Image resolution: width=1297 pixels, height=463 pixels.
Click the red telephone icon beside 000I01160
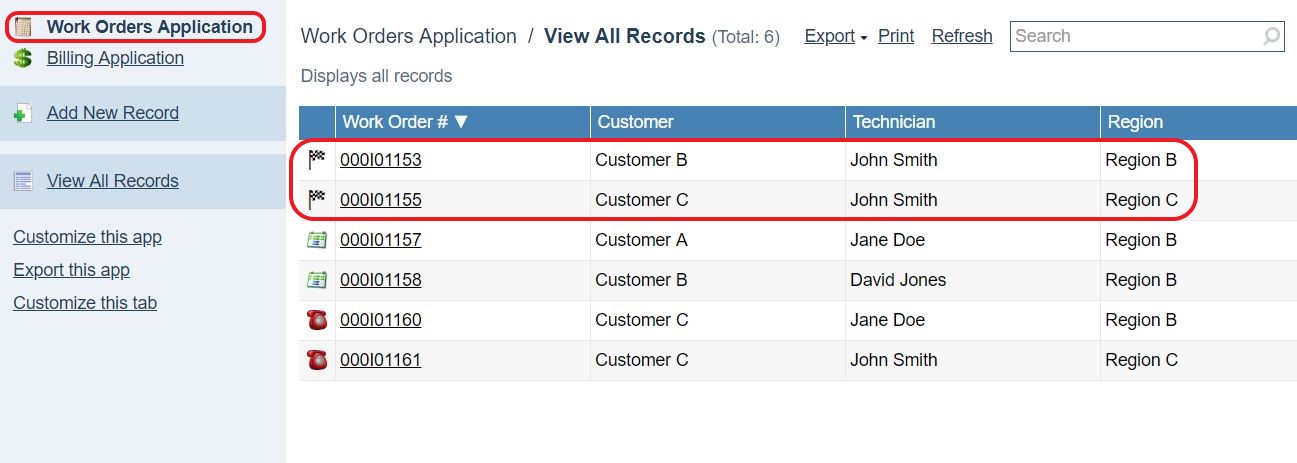tap(317, 320)
